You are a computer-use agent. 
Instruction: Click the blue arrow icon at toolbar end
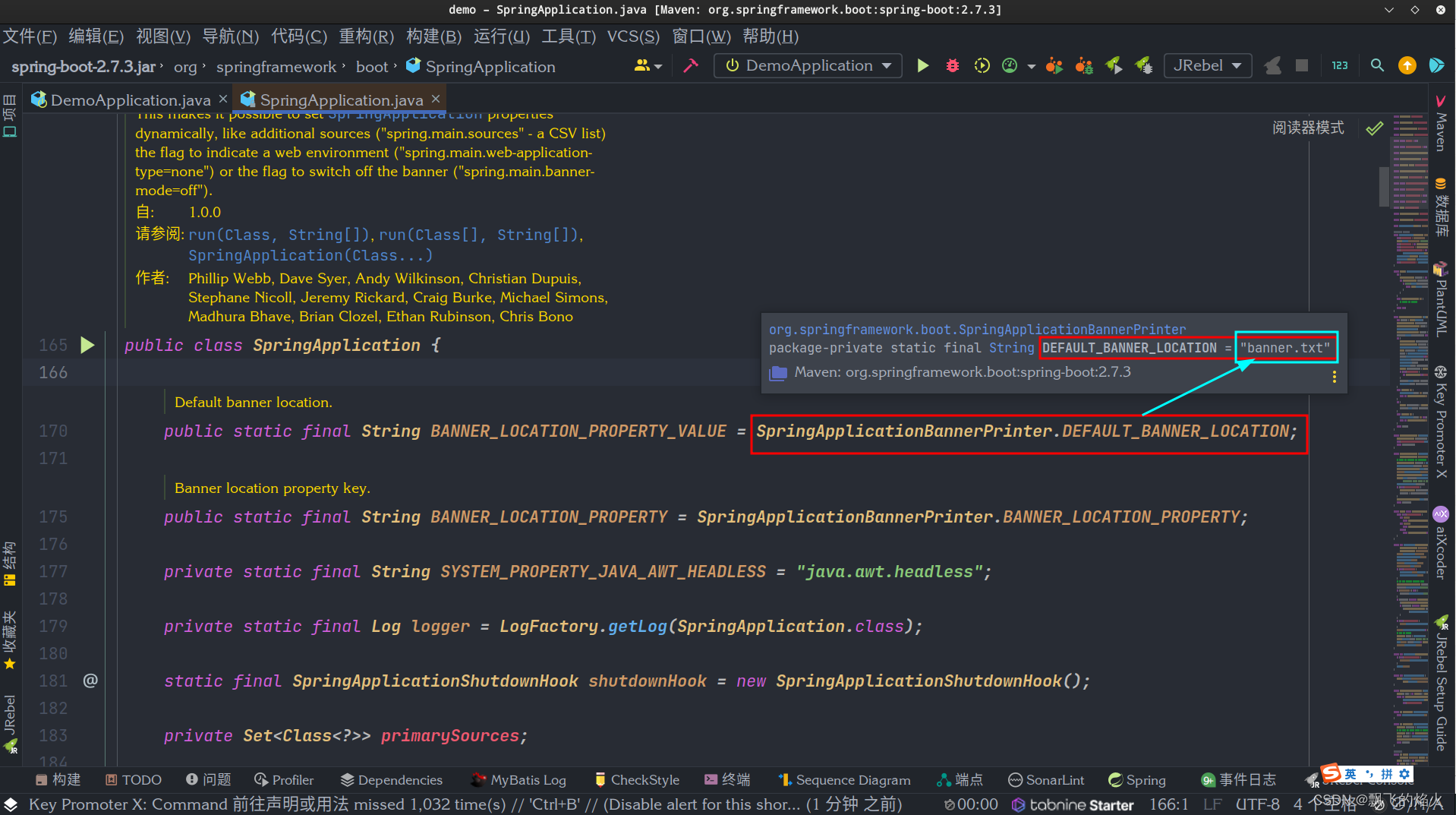tap(1436, 66)
